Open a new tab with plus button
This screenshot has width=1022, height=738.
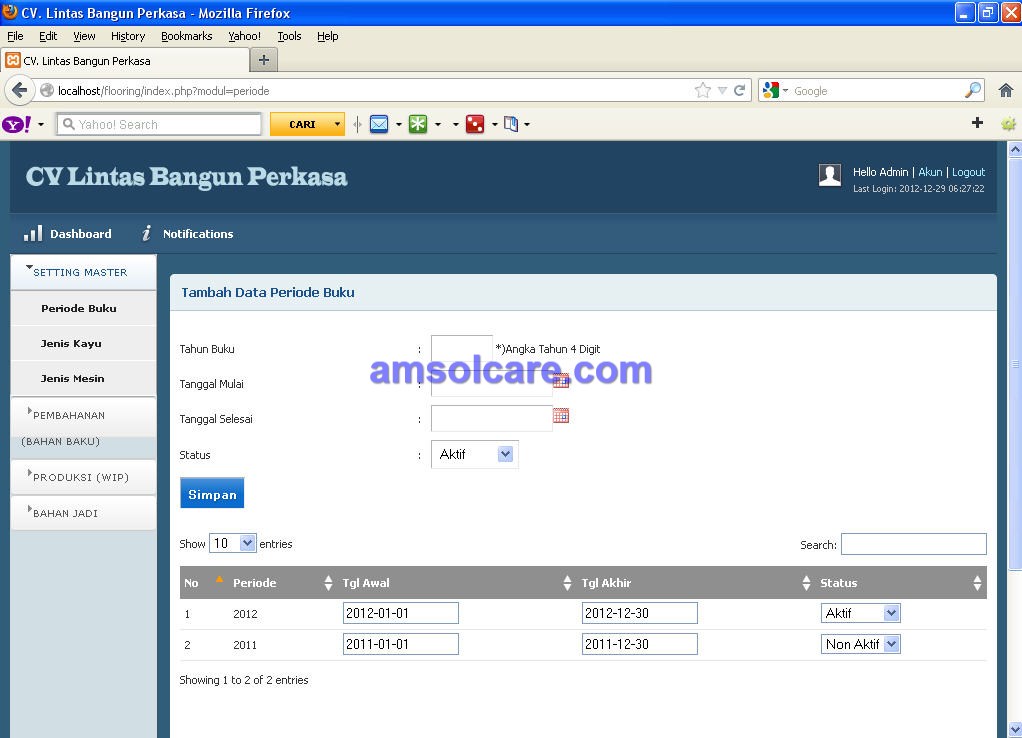[264, 61]
